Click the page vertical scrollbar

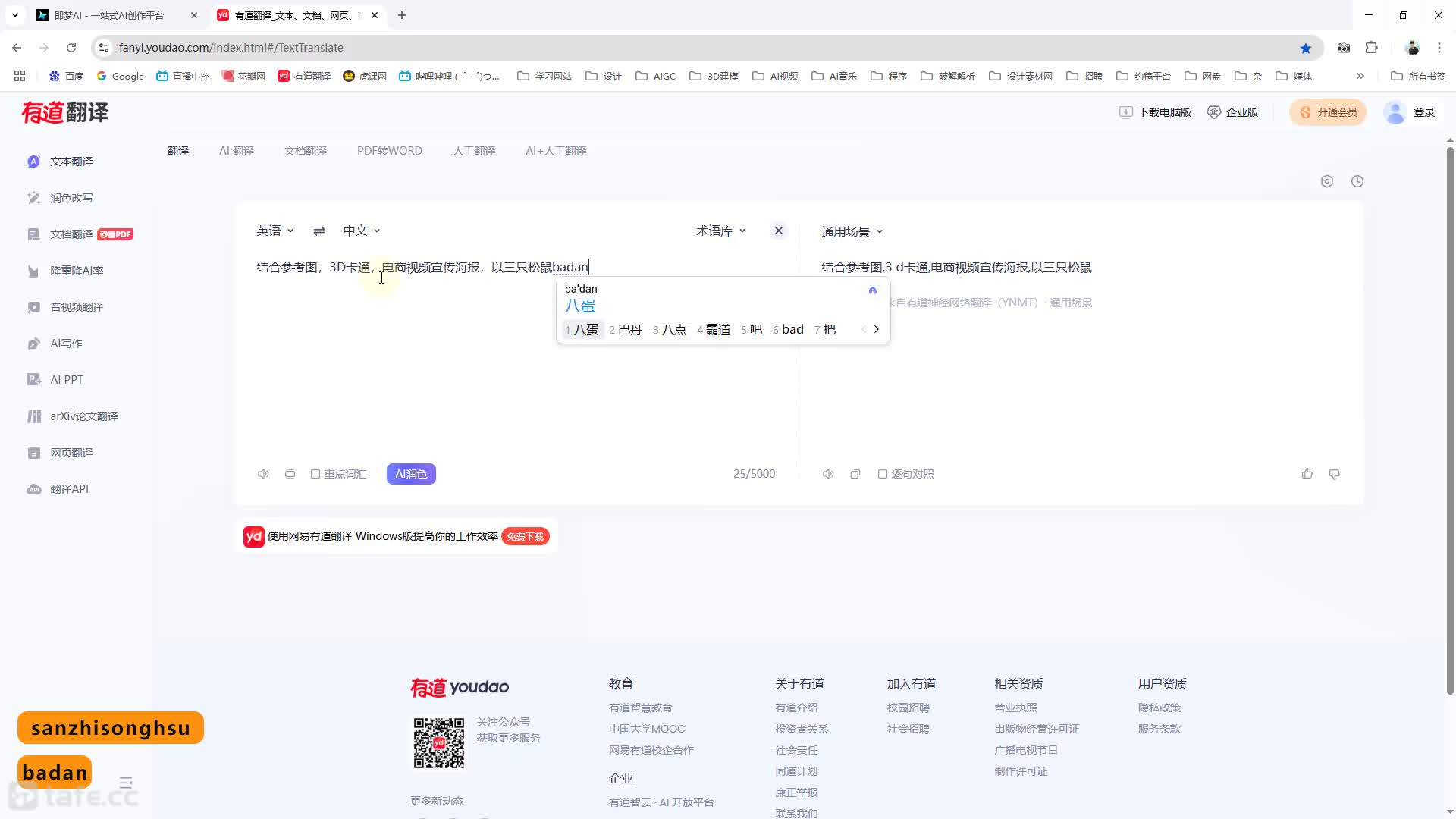pos(1450,421)
